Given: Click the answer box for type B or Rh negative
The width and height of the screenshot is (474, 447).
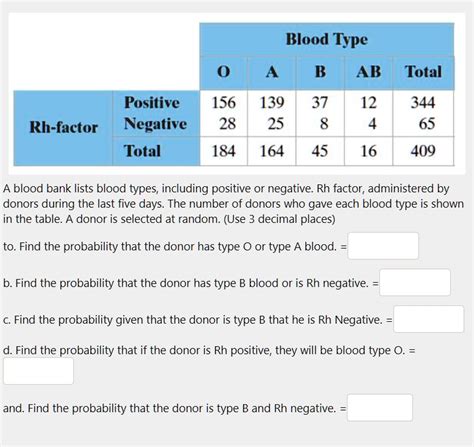Looking at the screenshot, I should click(x=415, y=283).
